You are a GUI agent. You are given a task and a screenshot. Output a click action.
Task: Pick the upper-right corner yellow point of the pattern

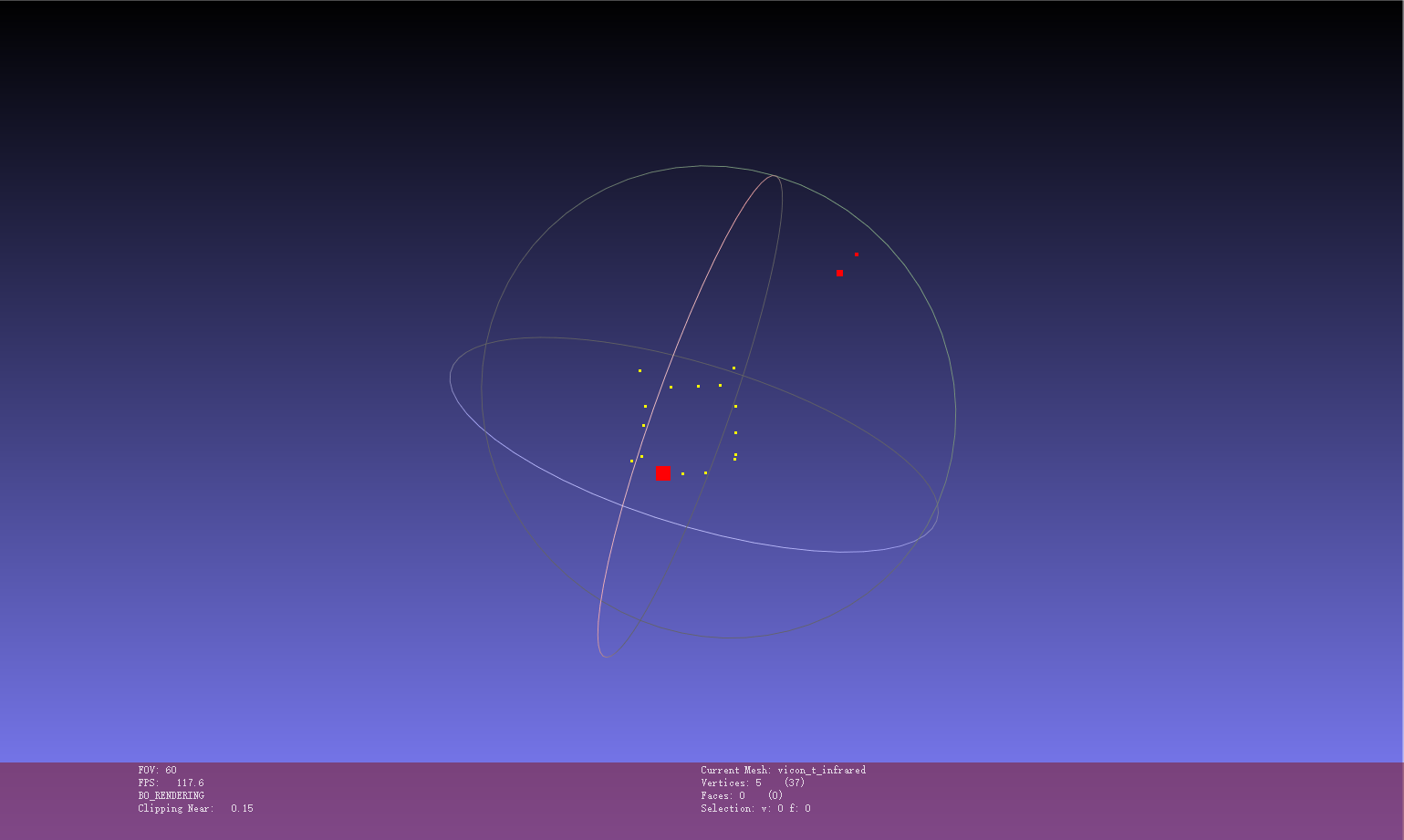(733, 368)
